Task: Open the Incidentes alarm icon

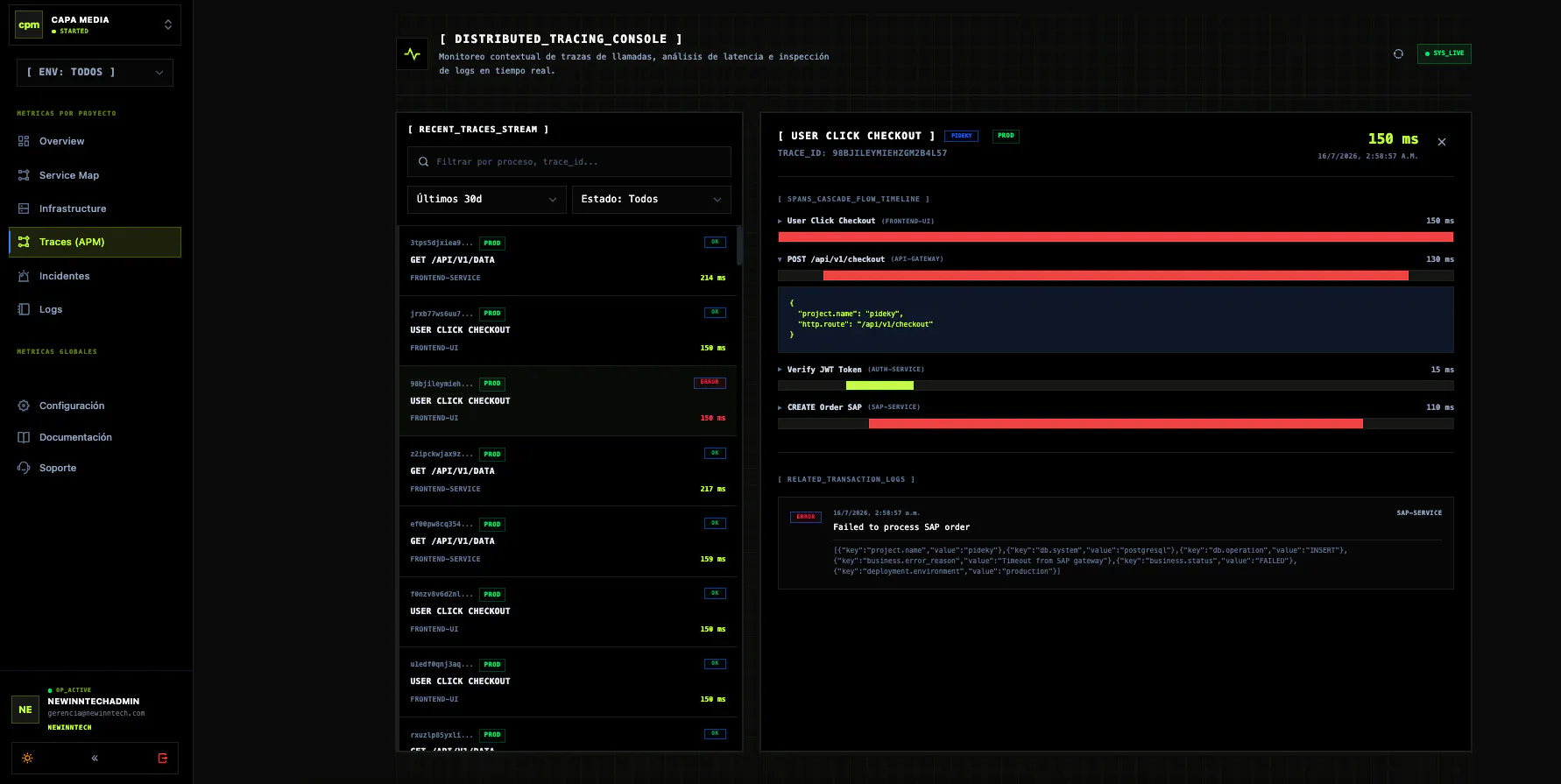Action: tap(24, 276)
